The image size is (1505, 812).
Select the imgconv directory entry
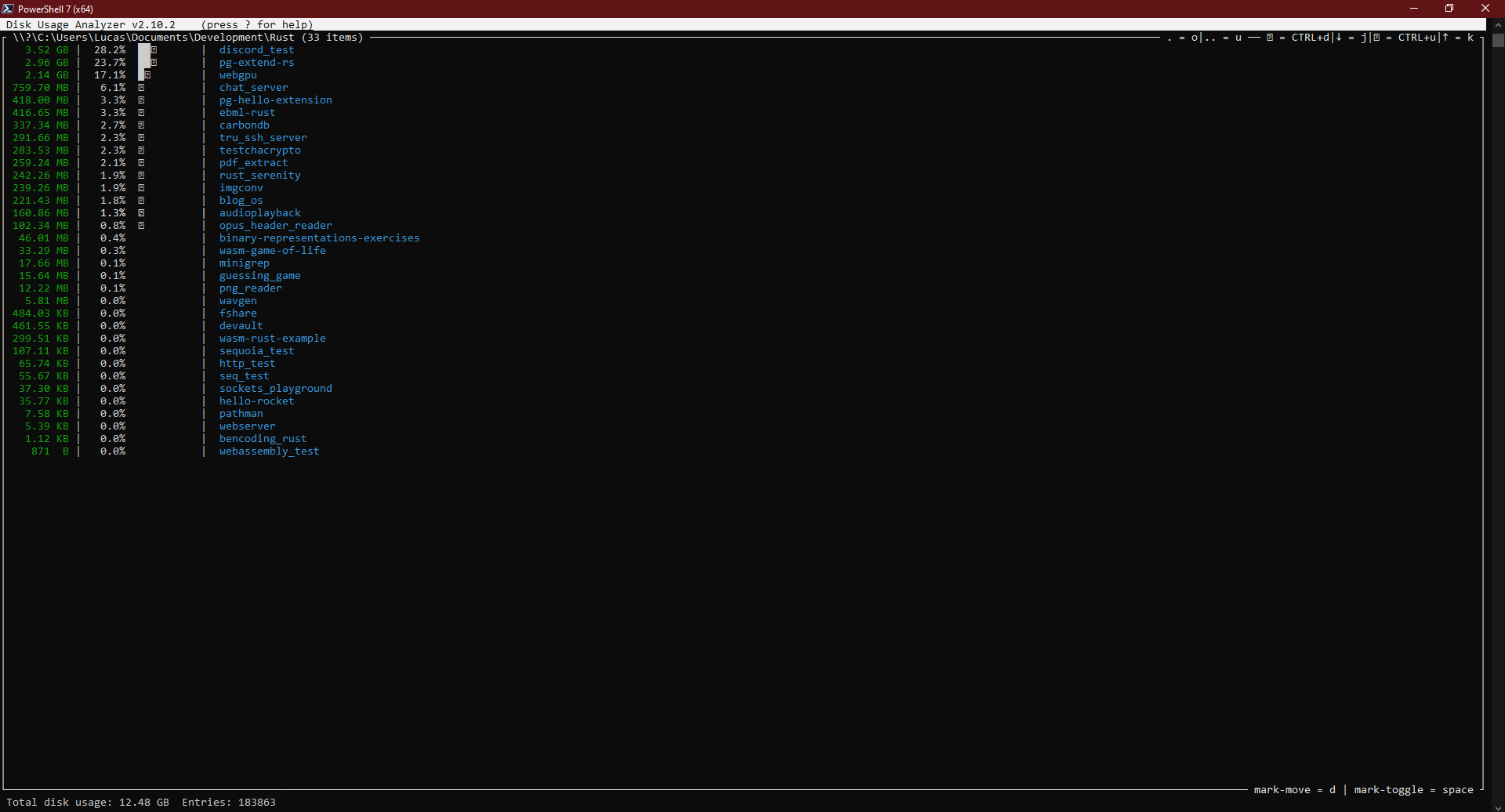[x=241, y=188]
